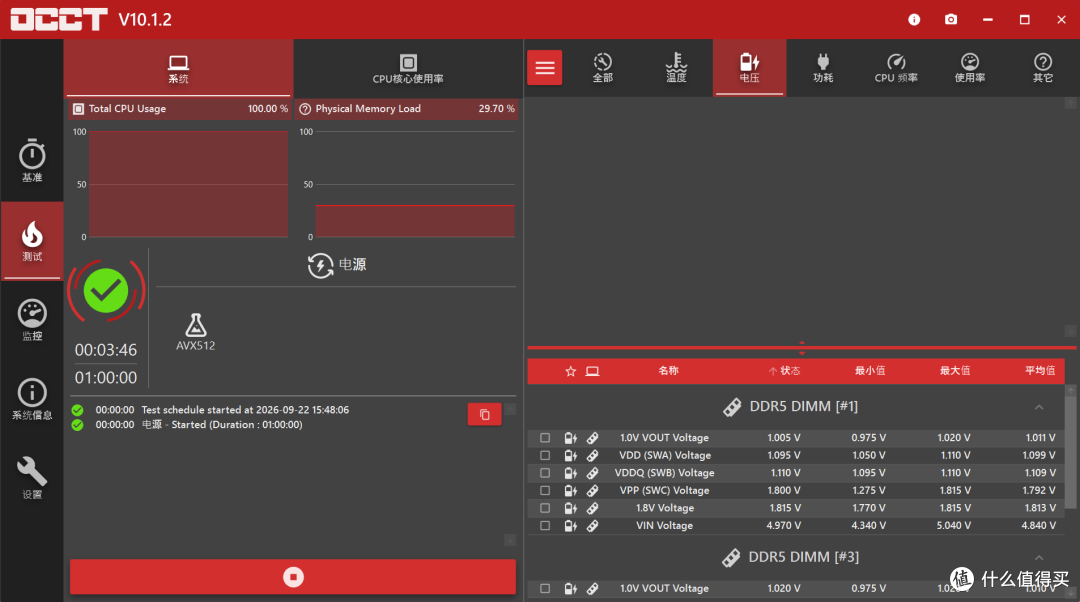Switch to CPU核心使用率 tab

click(408, 68)
